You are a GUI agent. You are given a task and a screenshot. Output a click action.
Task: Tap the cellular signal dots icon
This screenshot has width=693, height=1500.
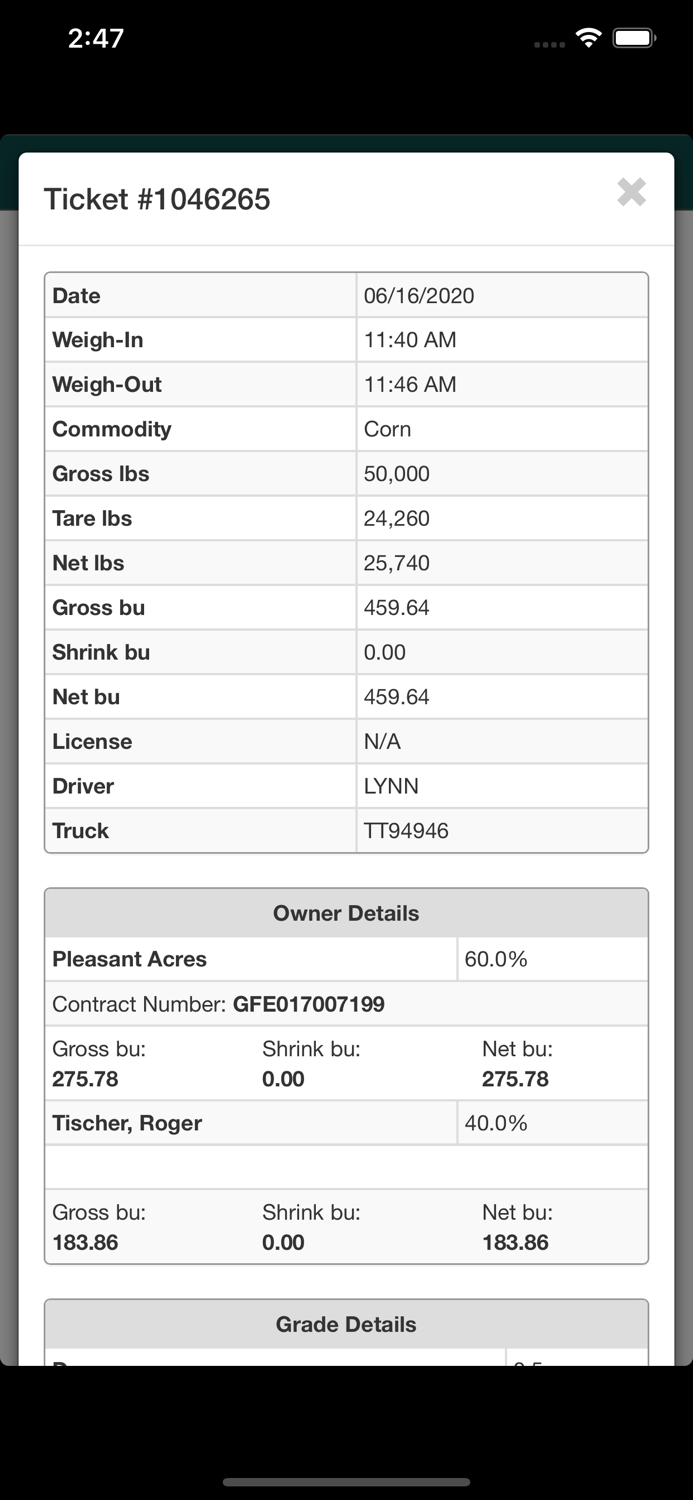pyautogui.click(x=550, y=44)
